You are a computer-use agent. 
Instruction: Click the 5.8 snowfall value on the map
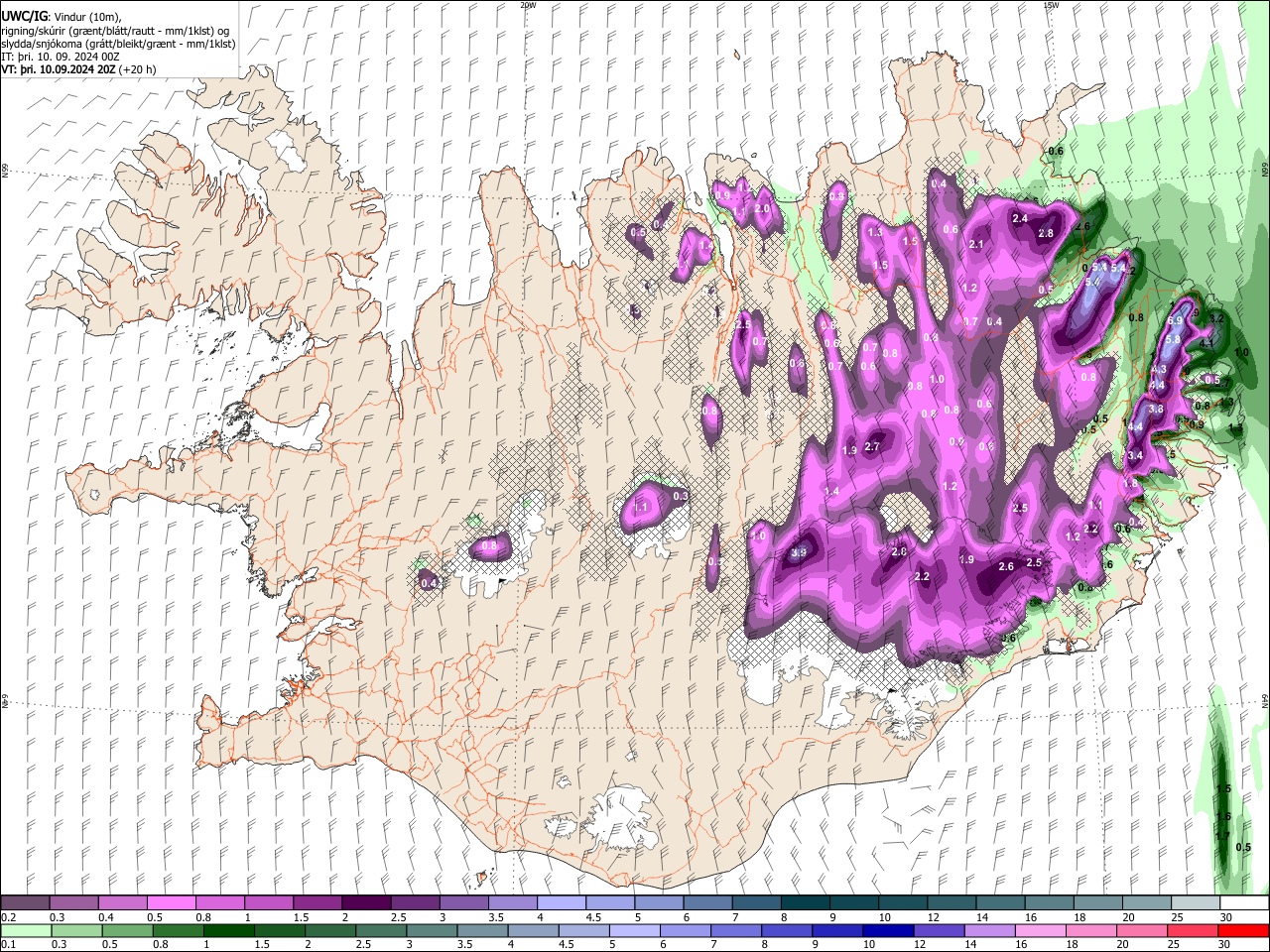point(1173,339)
